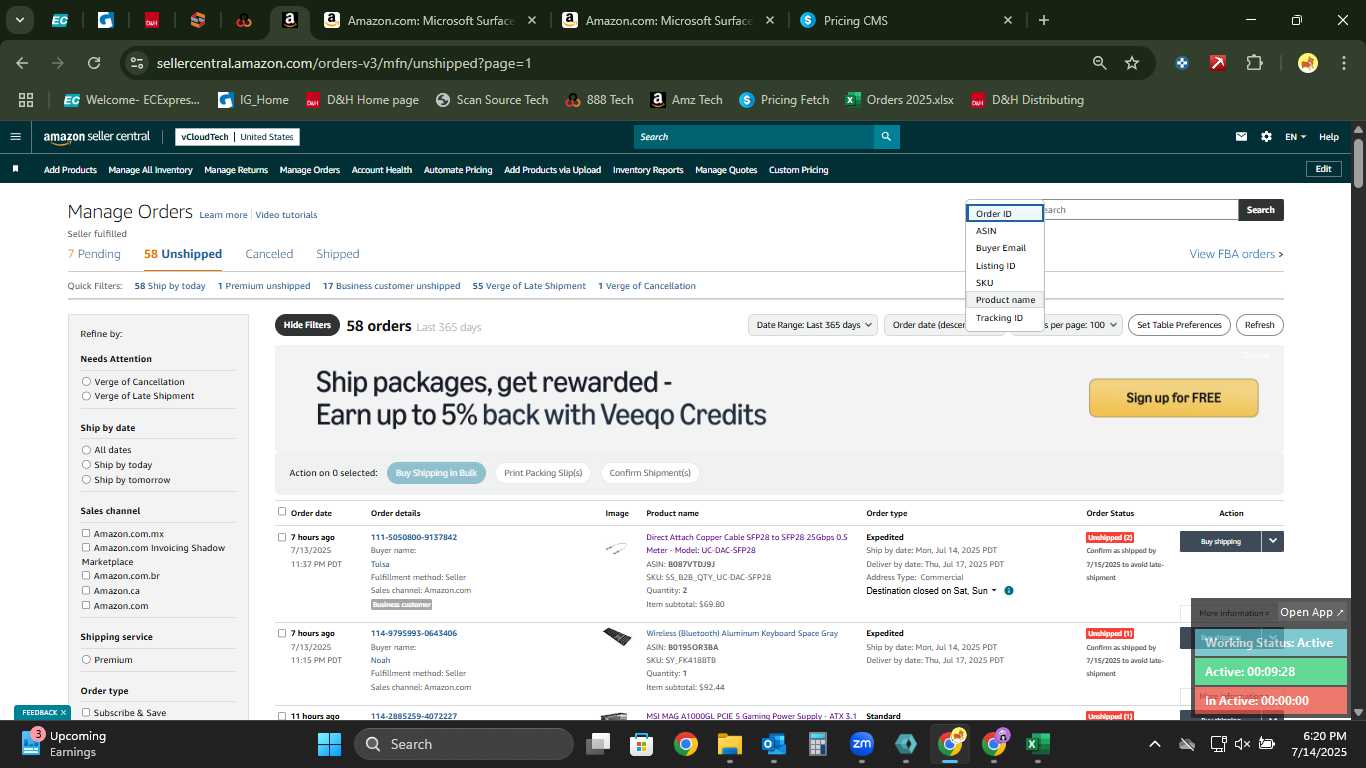
Task: Open order 111-5050800-9137842 link
Action: (x=414, y=538)
